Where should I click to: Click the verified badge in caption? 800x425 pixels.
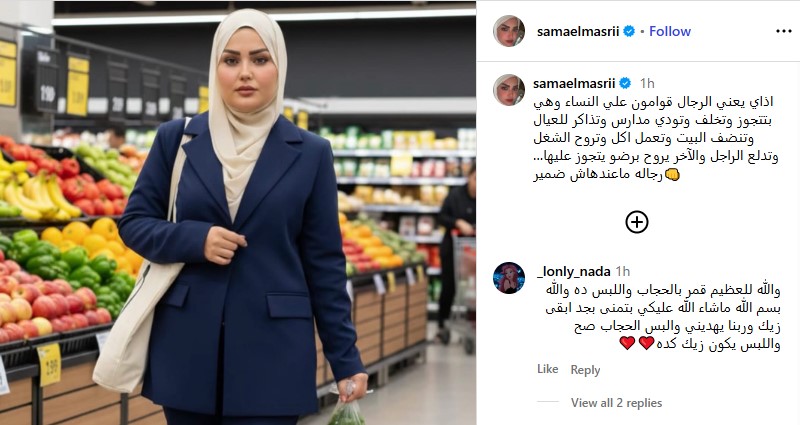[x=625, y=83]
